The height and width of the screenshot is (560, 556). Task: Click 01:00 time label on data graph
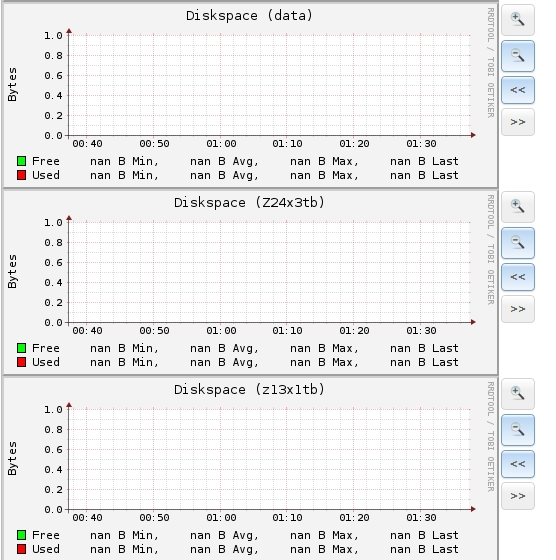click(x=221, y=144)
